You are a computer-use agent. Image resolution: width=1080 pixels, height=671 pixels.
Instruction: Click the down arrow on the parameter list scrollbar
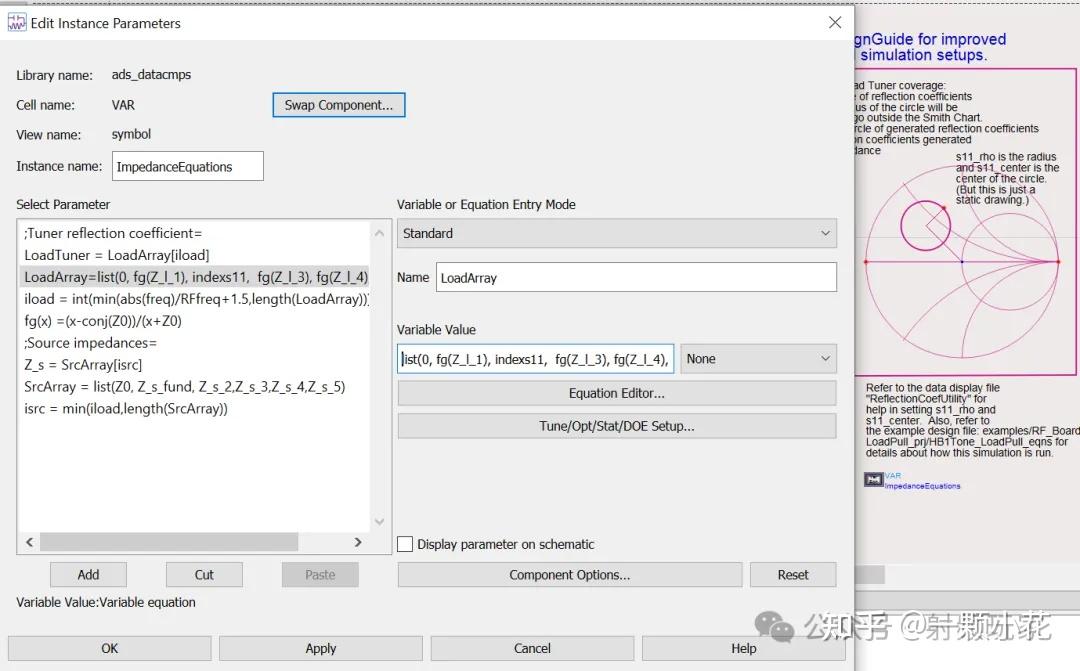pos(380,521)
